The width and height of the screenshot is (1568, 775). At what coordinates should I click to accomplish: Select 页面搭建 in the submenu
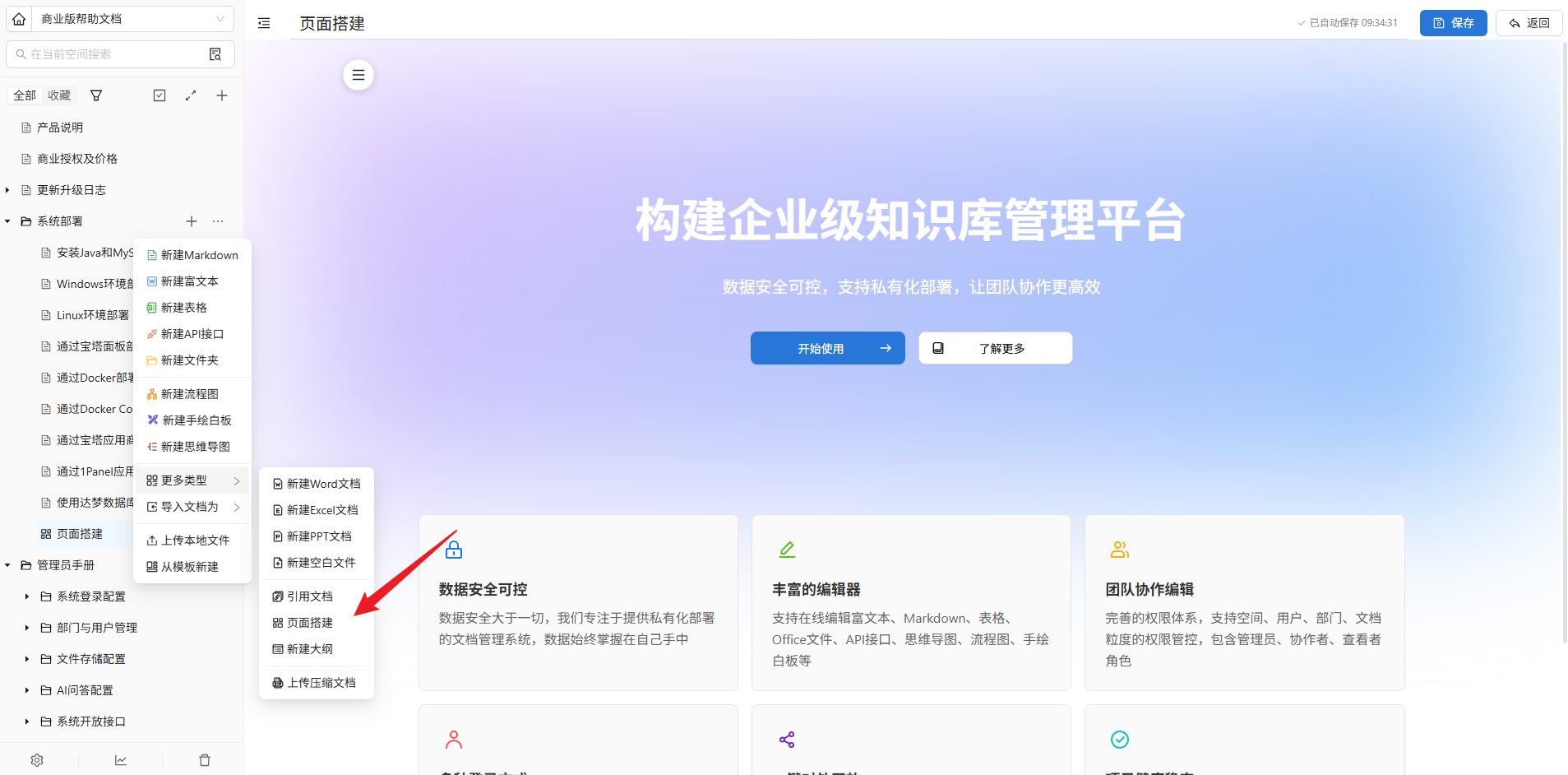(317, 623)
